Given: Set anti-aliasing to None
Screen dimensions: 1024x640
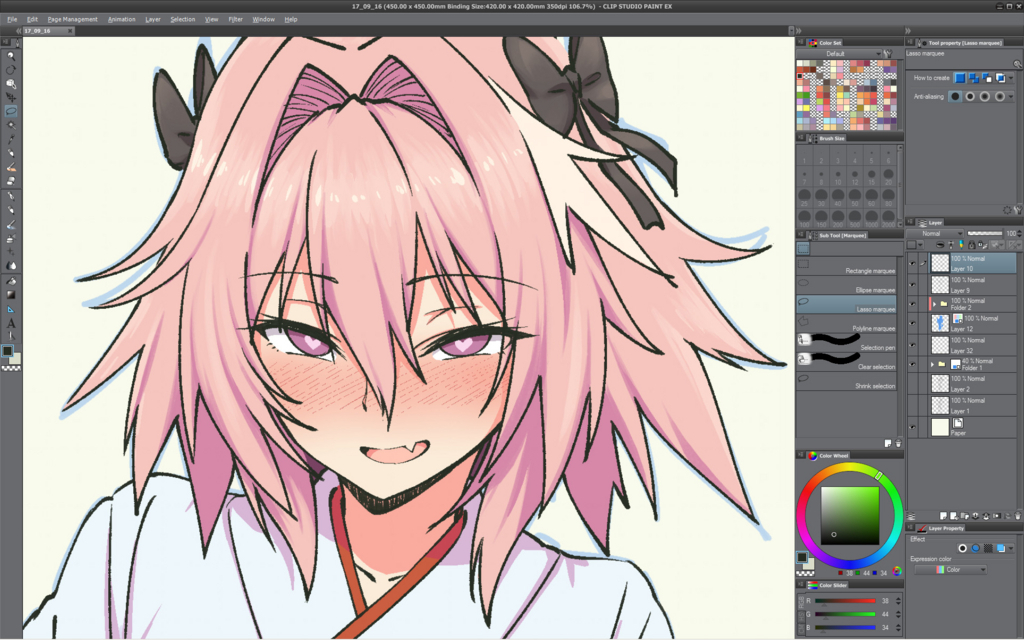Looking at the screenshot, I should coord(955,97).
